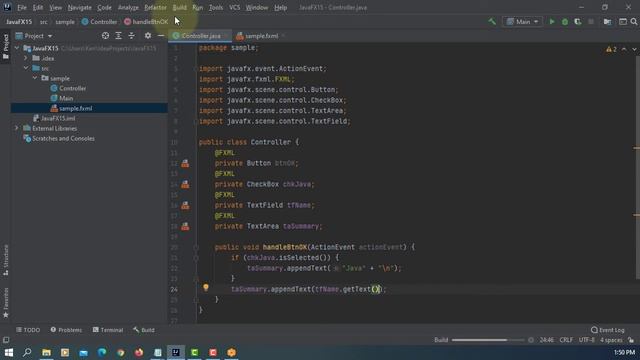This screenshot has width=640, height=360.
Task: Open Search Everywhere magnifier icon
Action: 634,22
